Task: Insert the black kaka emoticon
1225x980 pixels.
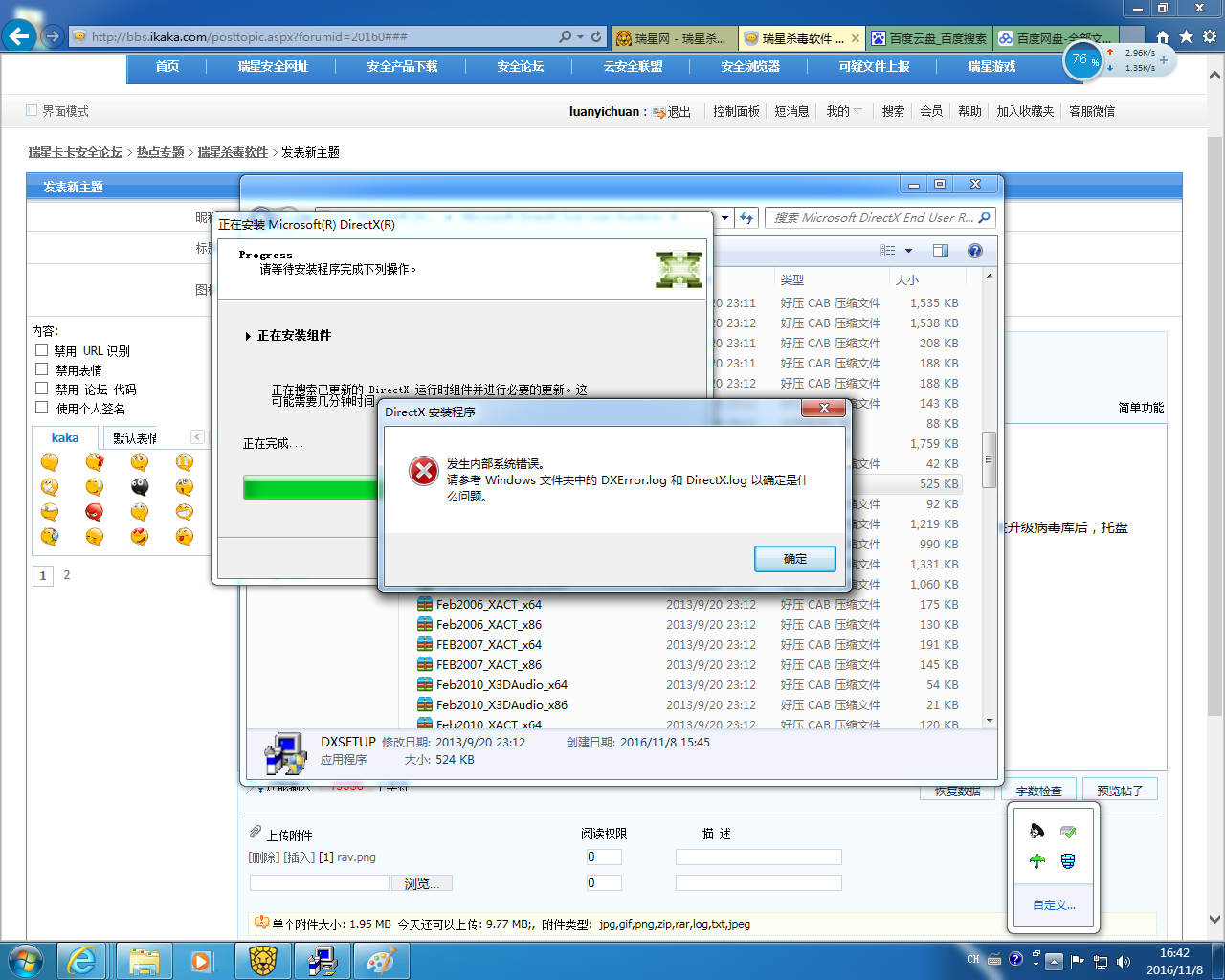Action: pos(140,487)
